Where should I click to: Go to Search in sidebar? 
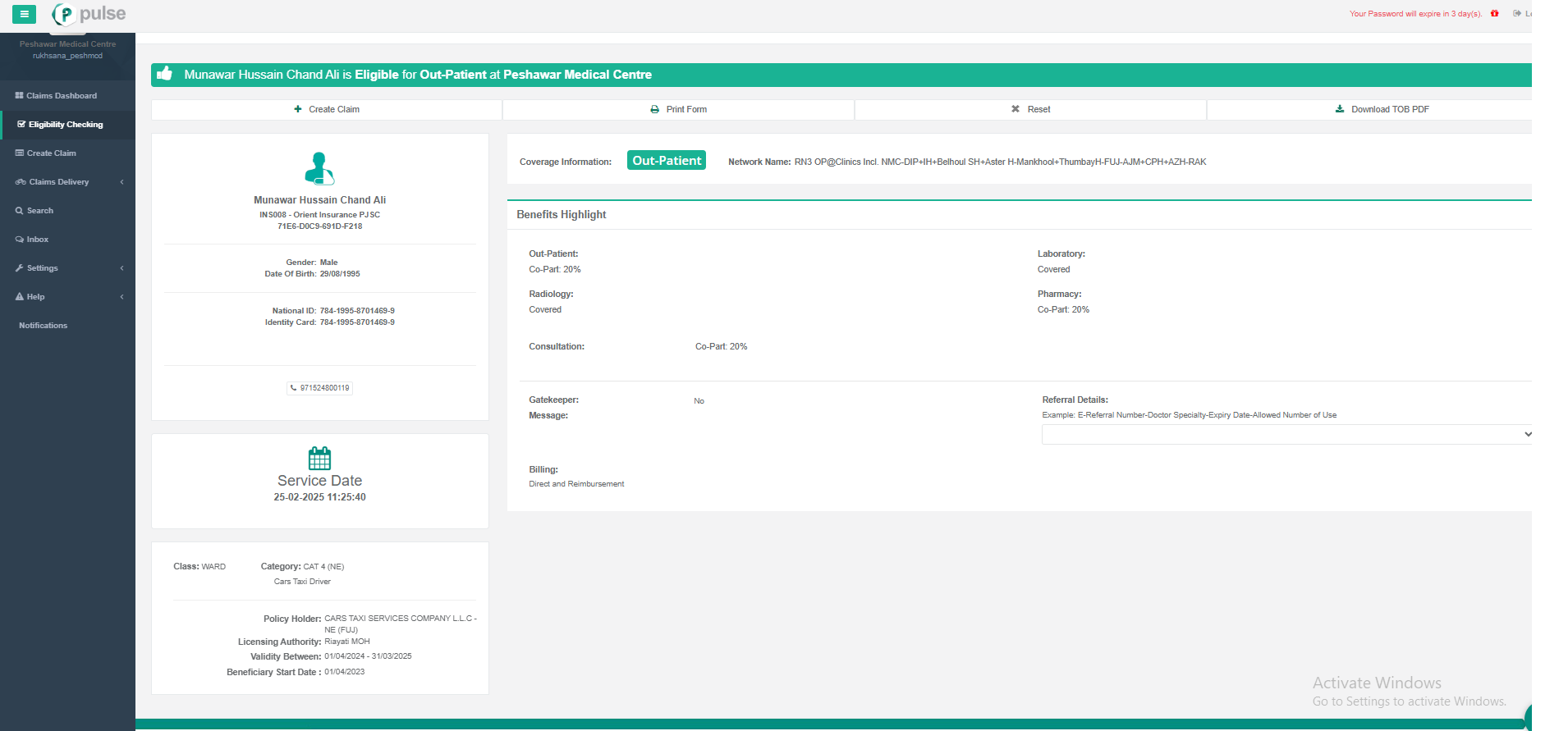pyautogui.click(x=39, y=211)
